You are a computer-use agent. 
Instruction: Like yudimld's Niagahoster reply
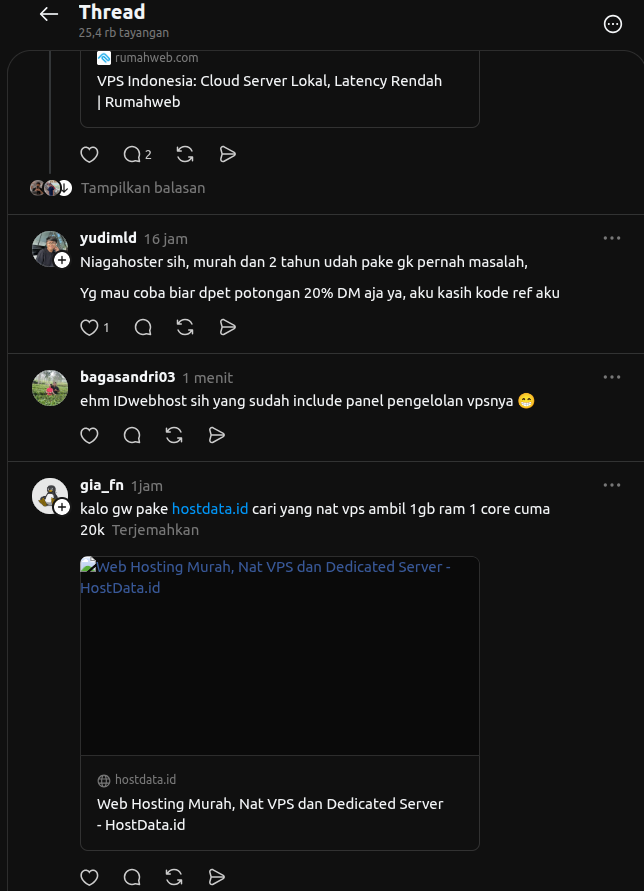click(x=89, y=327)
